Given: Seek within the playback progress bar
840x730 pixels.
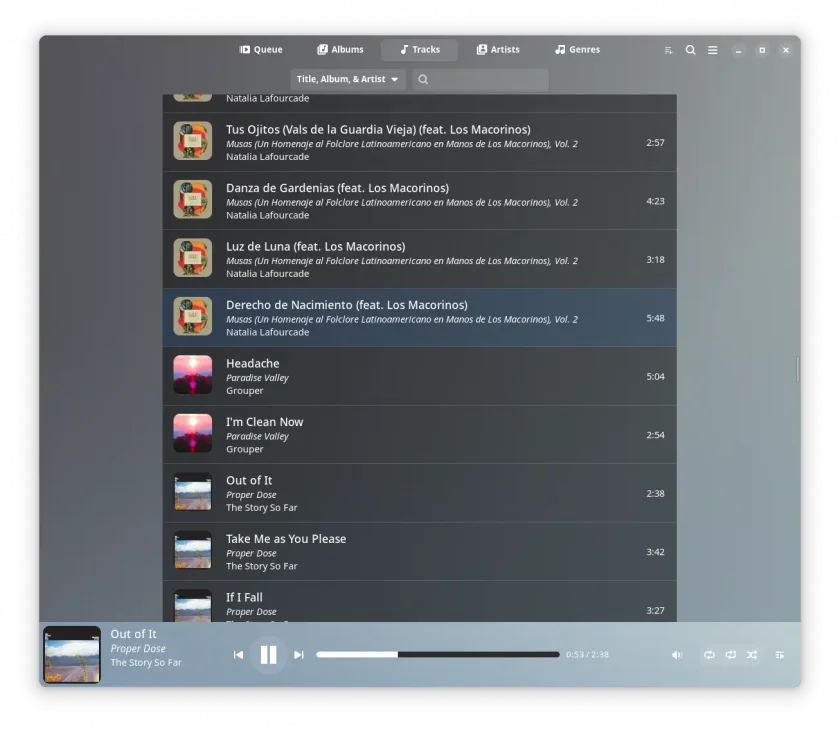Looking at the screenshot, I should 438,654.
